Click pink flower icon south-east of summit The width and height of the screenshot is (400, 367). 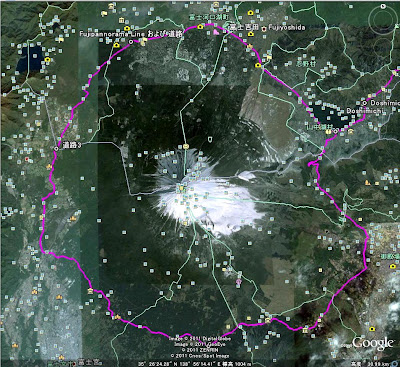(x=238, y=282)
